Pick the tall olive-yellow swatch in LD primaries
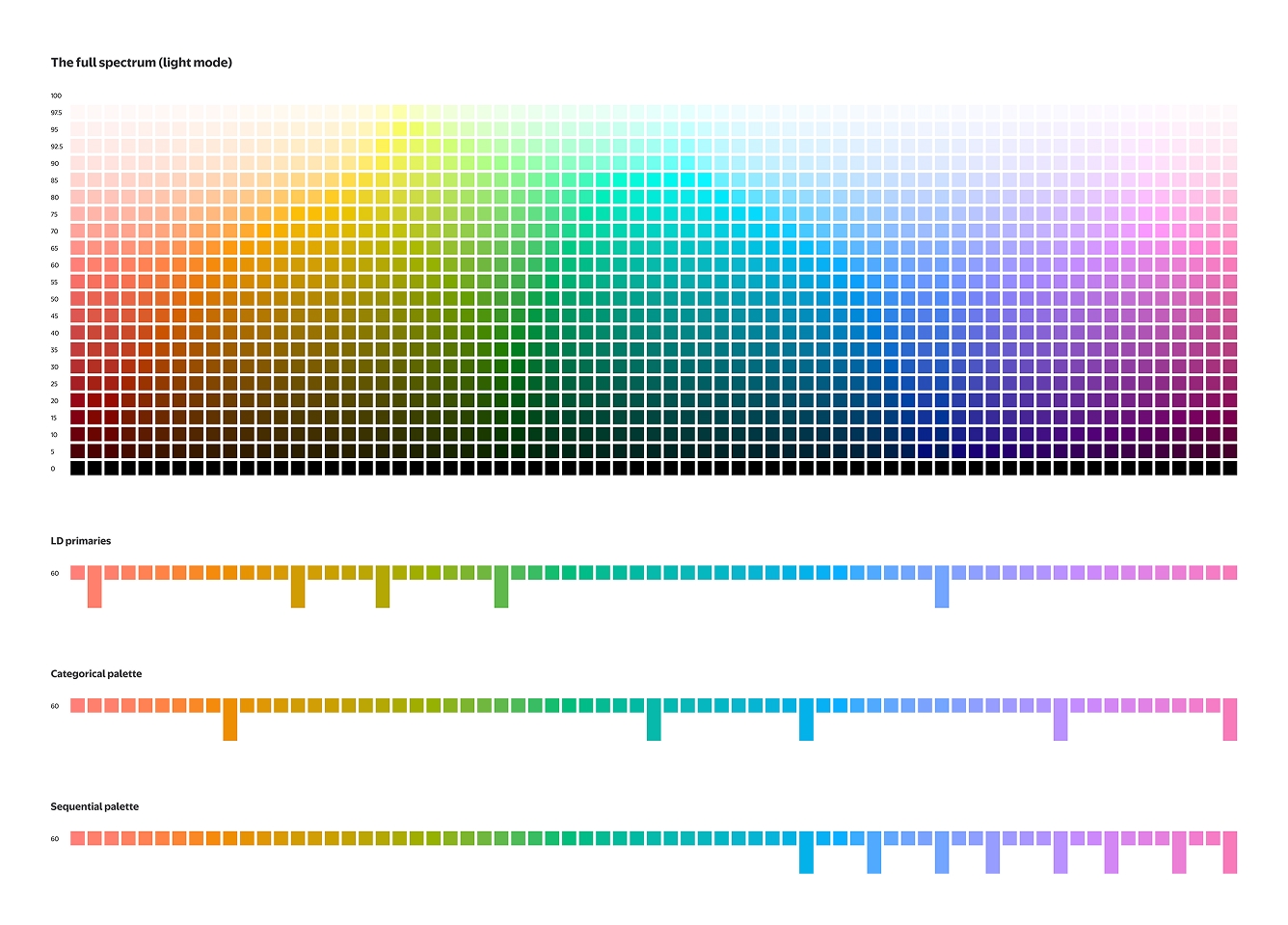Screen dimensions: 1288x925 pyautogui.click(x=383, y=586)
